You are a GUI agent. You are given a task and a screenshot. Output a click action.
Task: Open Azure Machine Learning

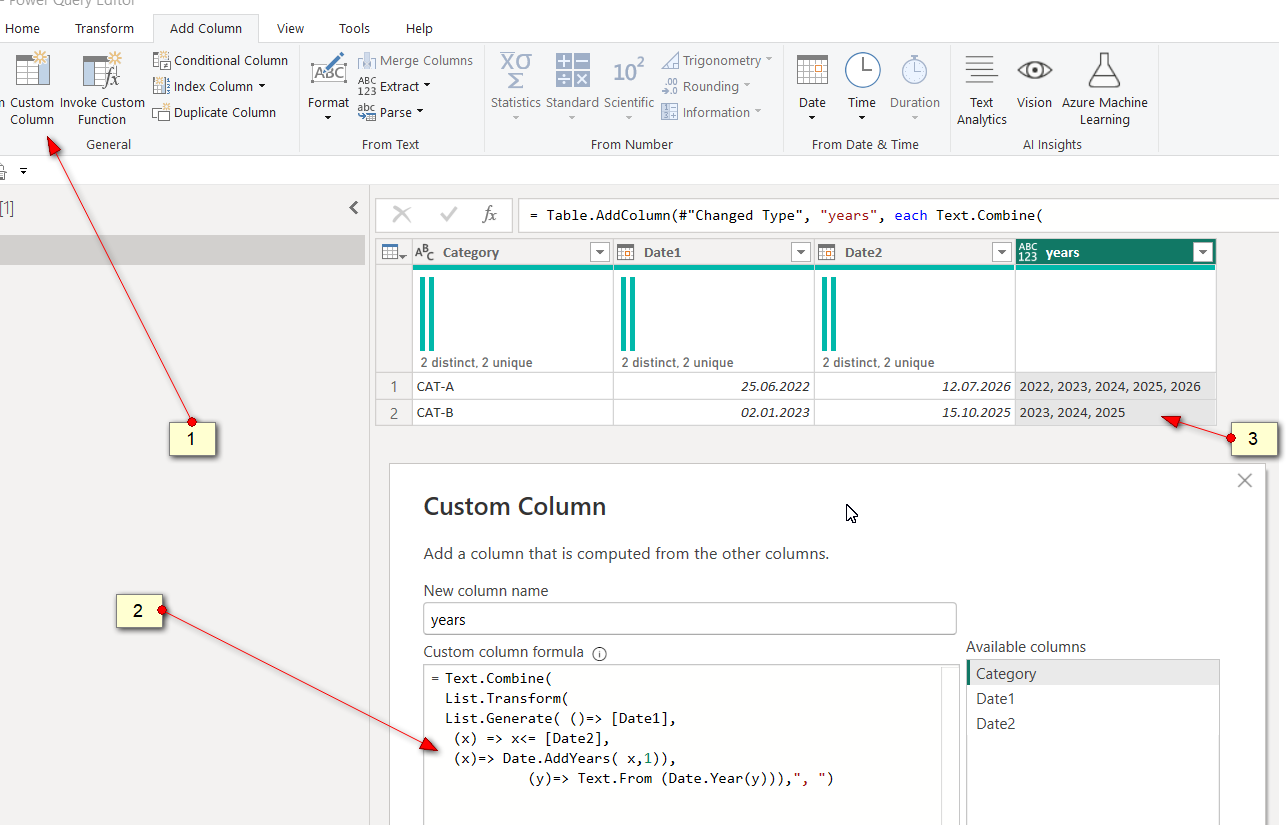(x=1104, y=90)
